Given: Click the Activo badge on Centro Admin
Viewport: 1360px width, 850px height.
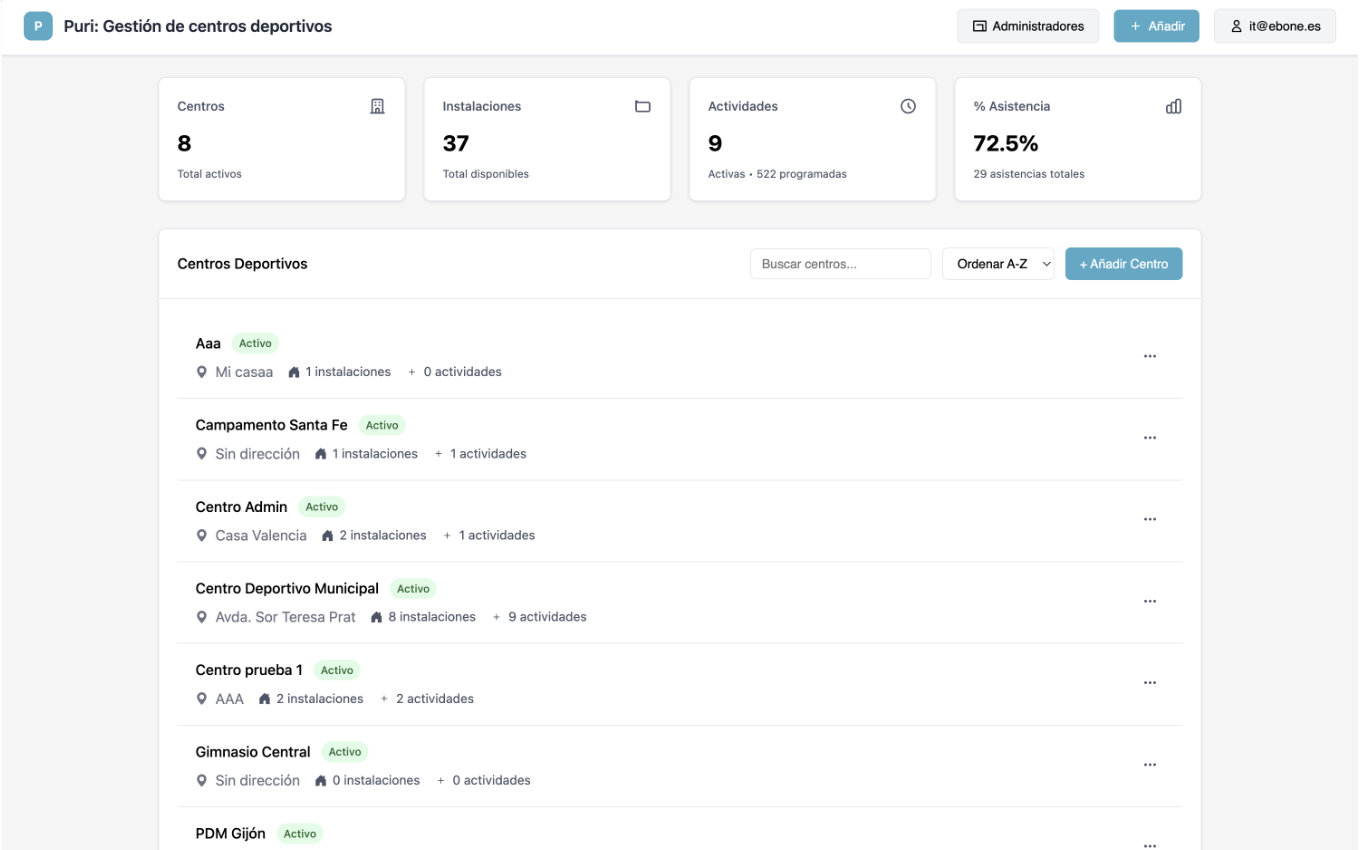Looking at the screenshot, I should click(322, 507).
